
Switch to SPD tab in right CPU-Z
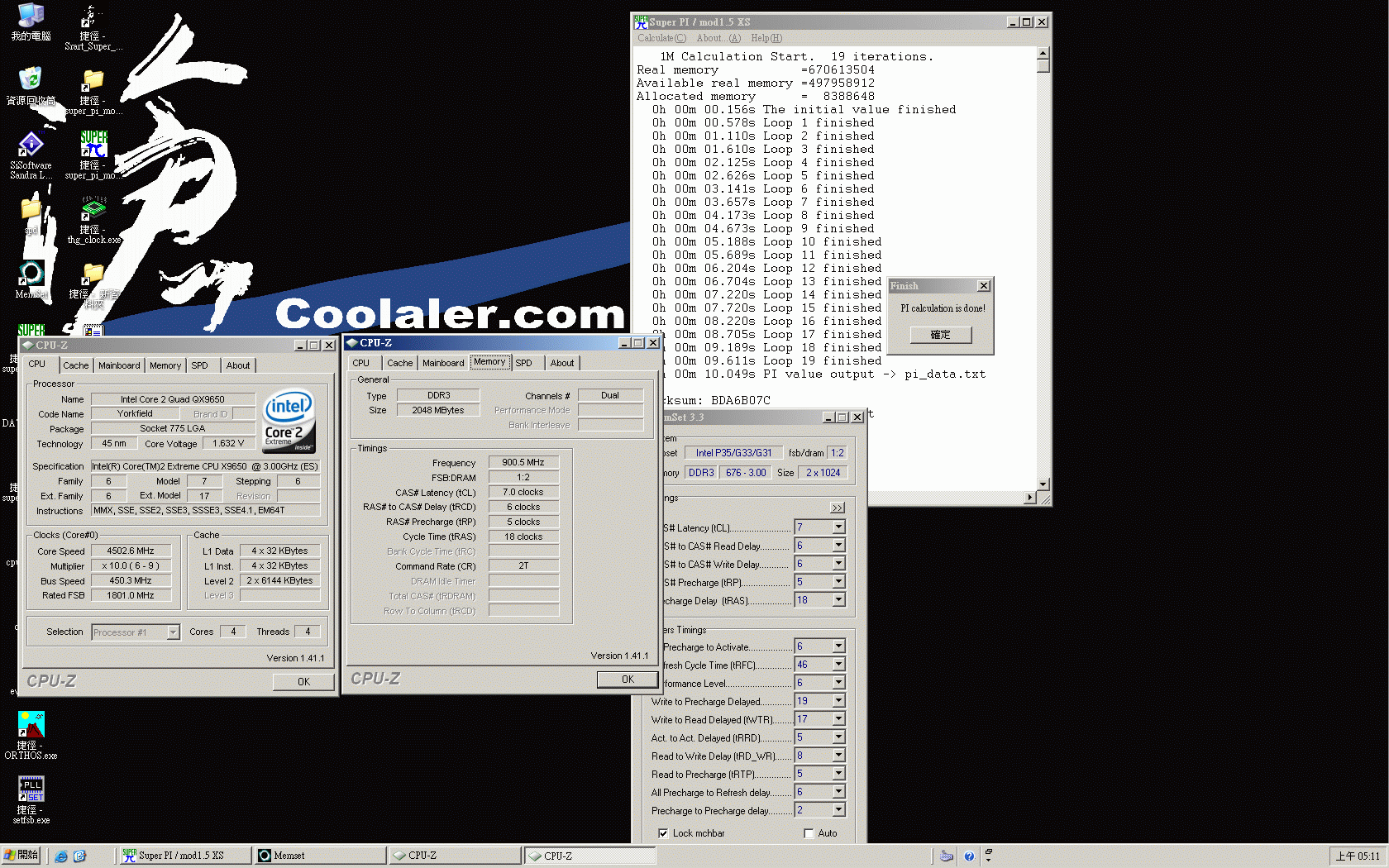(524, 363)
